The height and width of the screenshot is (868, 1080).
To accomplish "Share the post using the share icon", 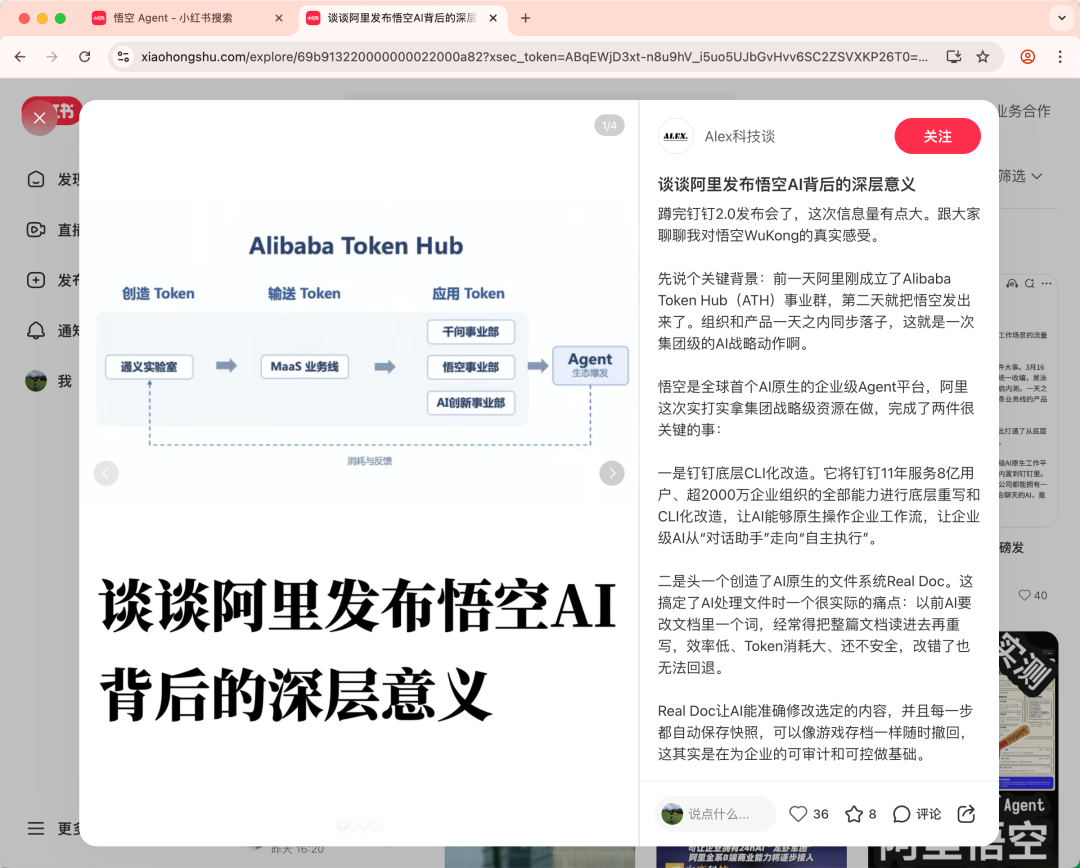I will click(x=965, y=814).
